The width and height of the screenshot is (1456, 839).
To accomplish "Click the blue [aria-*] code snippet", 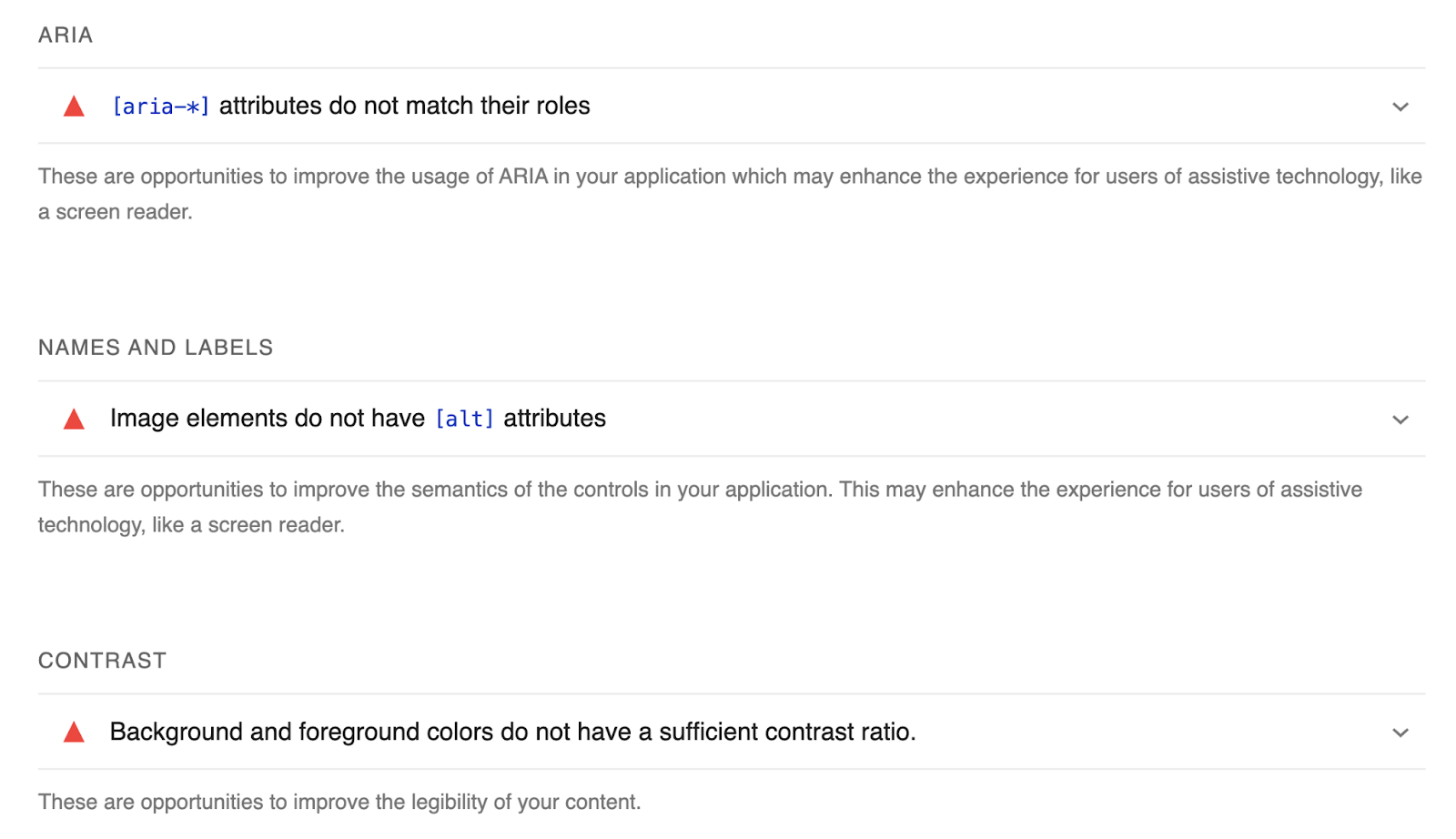I will 160,106.
